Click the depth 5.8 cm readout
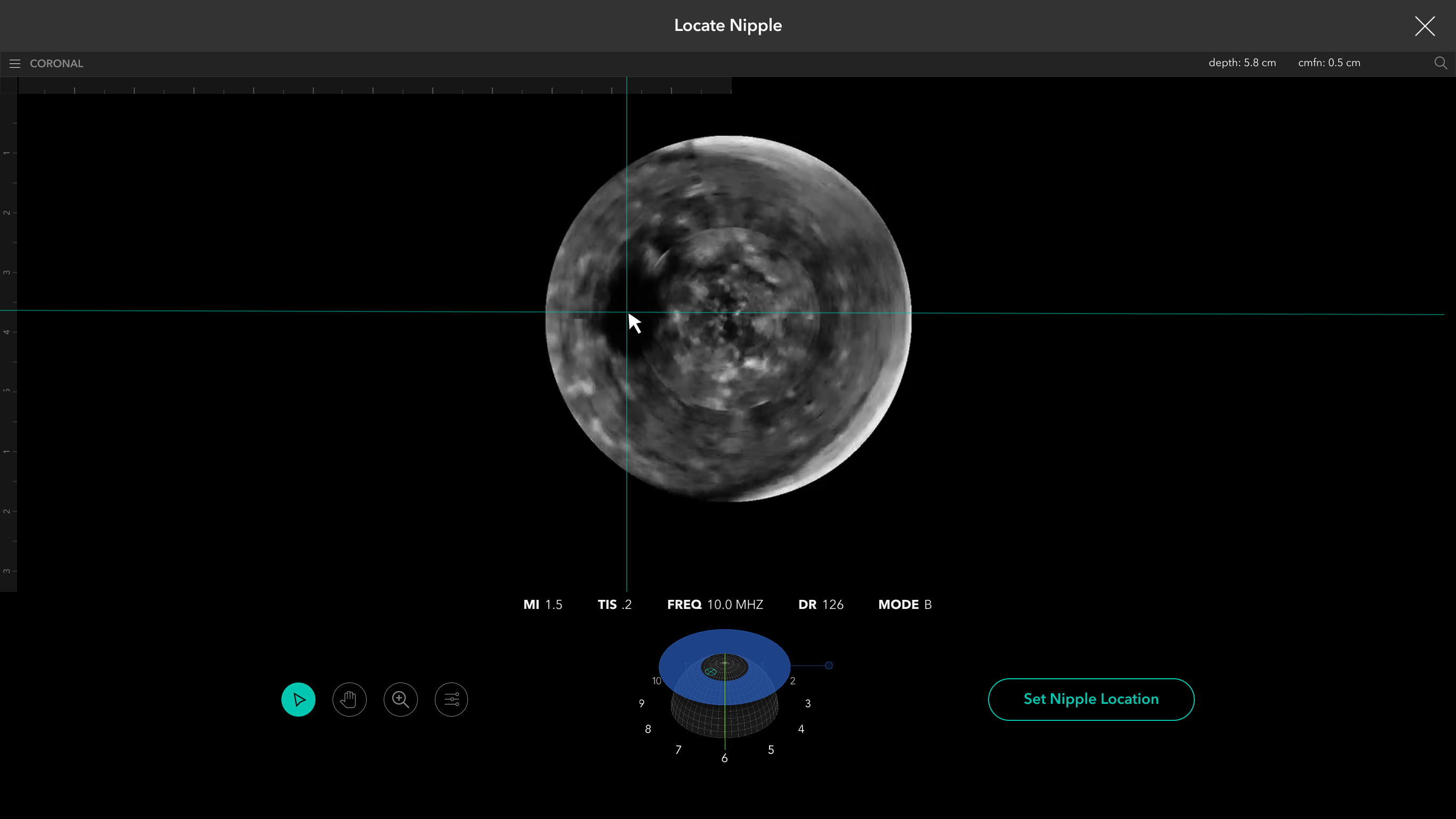 (x=1242, y=63)
